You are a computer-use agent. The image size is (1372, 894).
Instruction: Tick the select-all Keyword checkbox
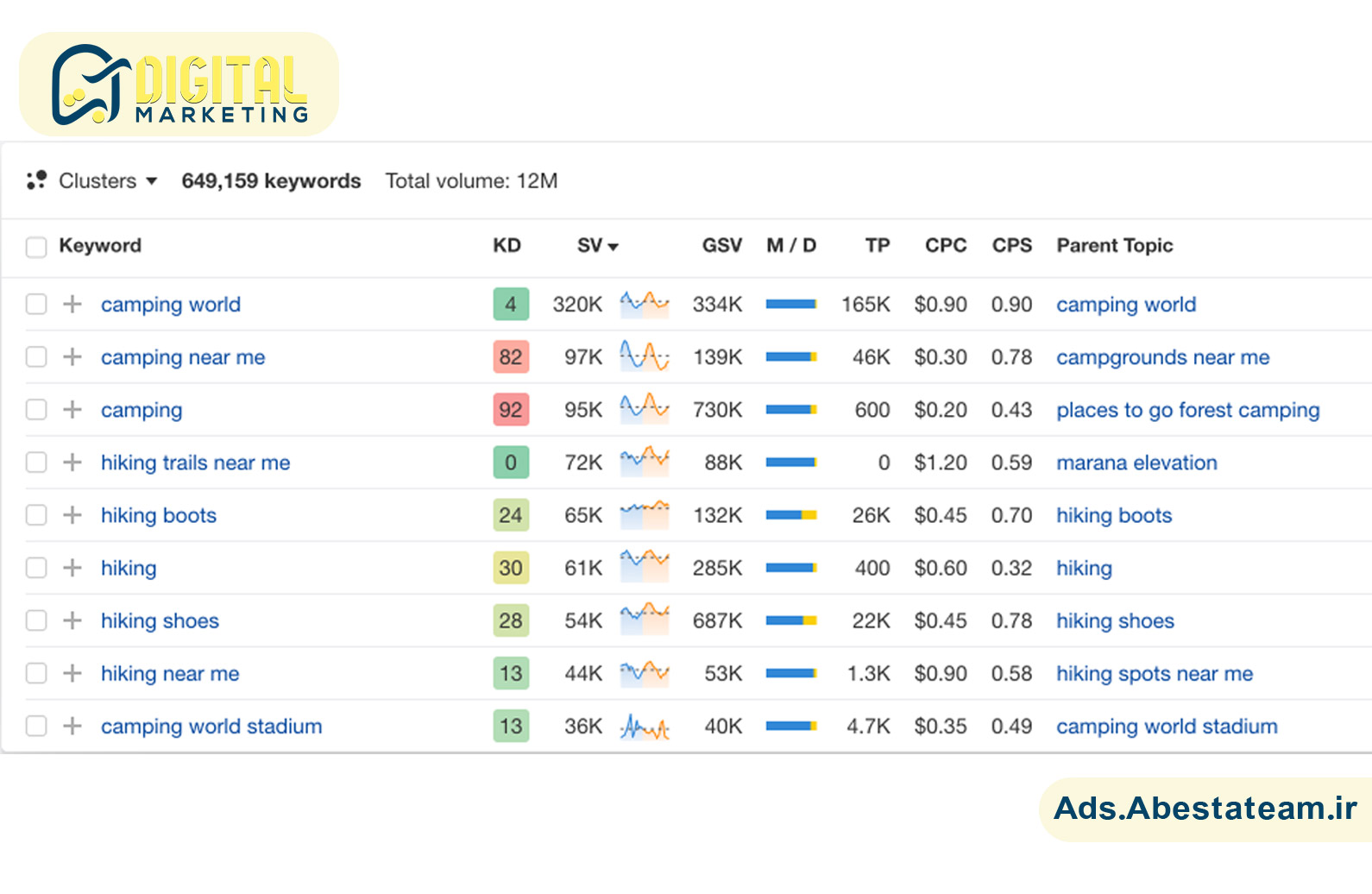pos(36,247)
